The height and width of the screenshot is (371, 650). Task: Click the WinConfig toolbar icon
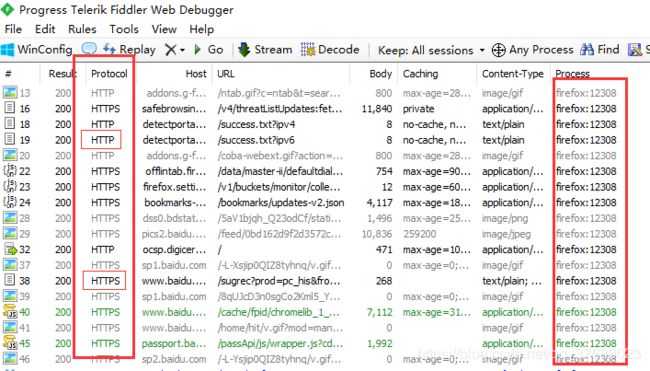7,50
